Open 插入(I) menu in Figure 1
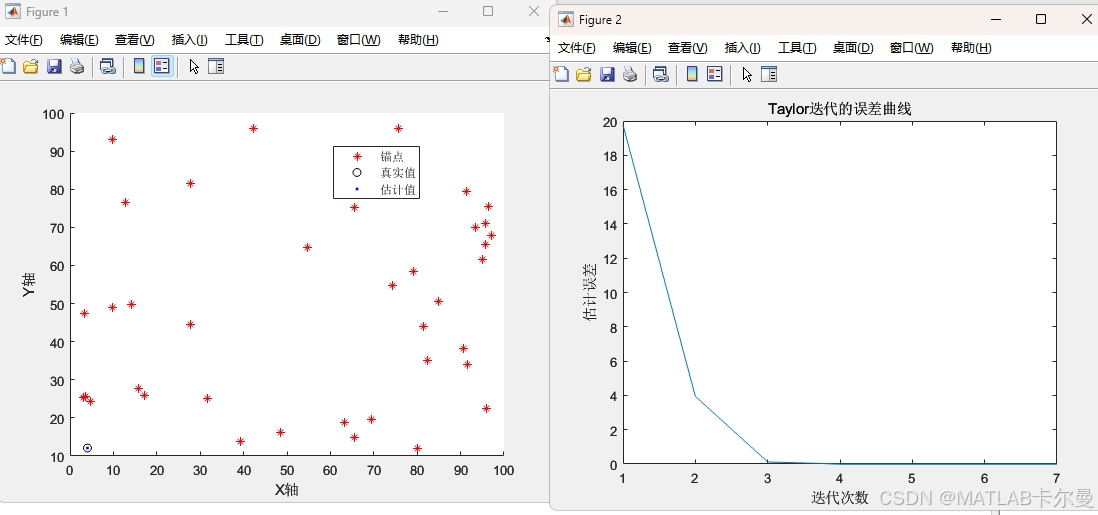The height and width of the screenshot is (515, 1098). 190,40
